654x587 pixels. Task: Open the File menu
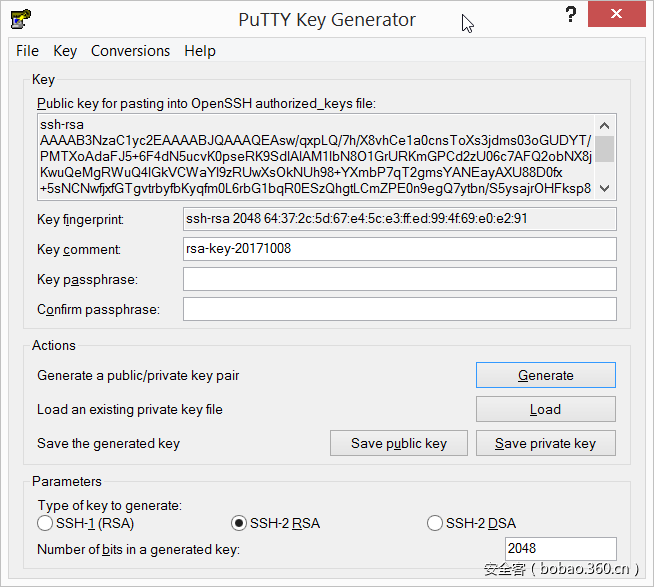[27, 51]
